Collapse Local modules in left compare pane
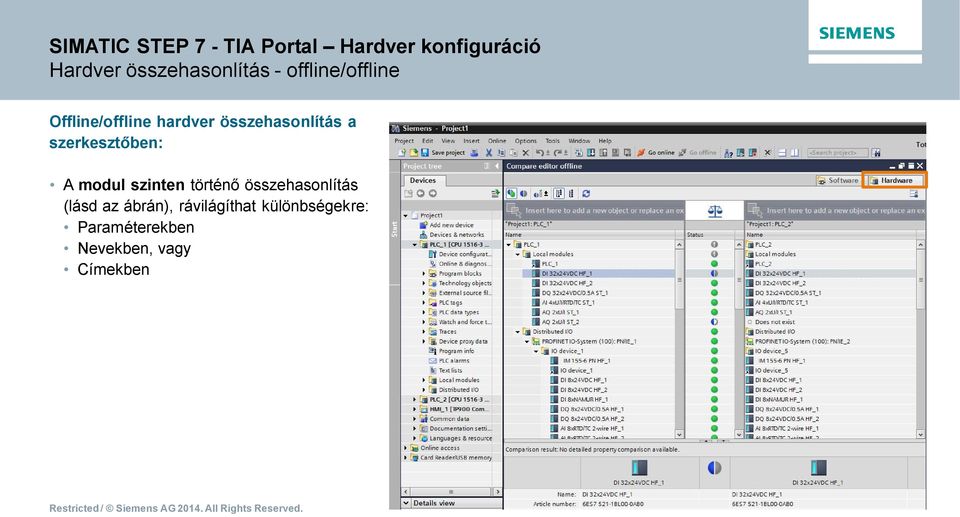 click(517, 254)
